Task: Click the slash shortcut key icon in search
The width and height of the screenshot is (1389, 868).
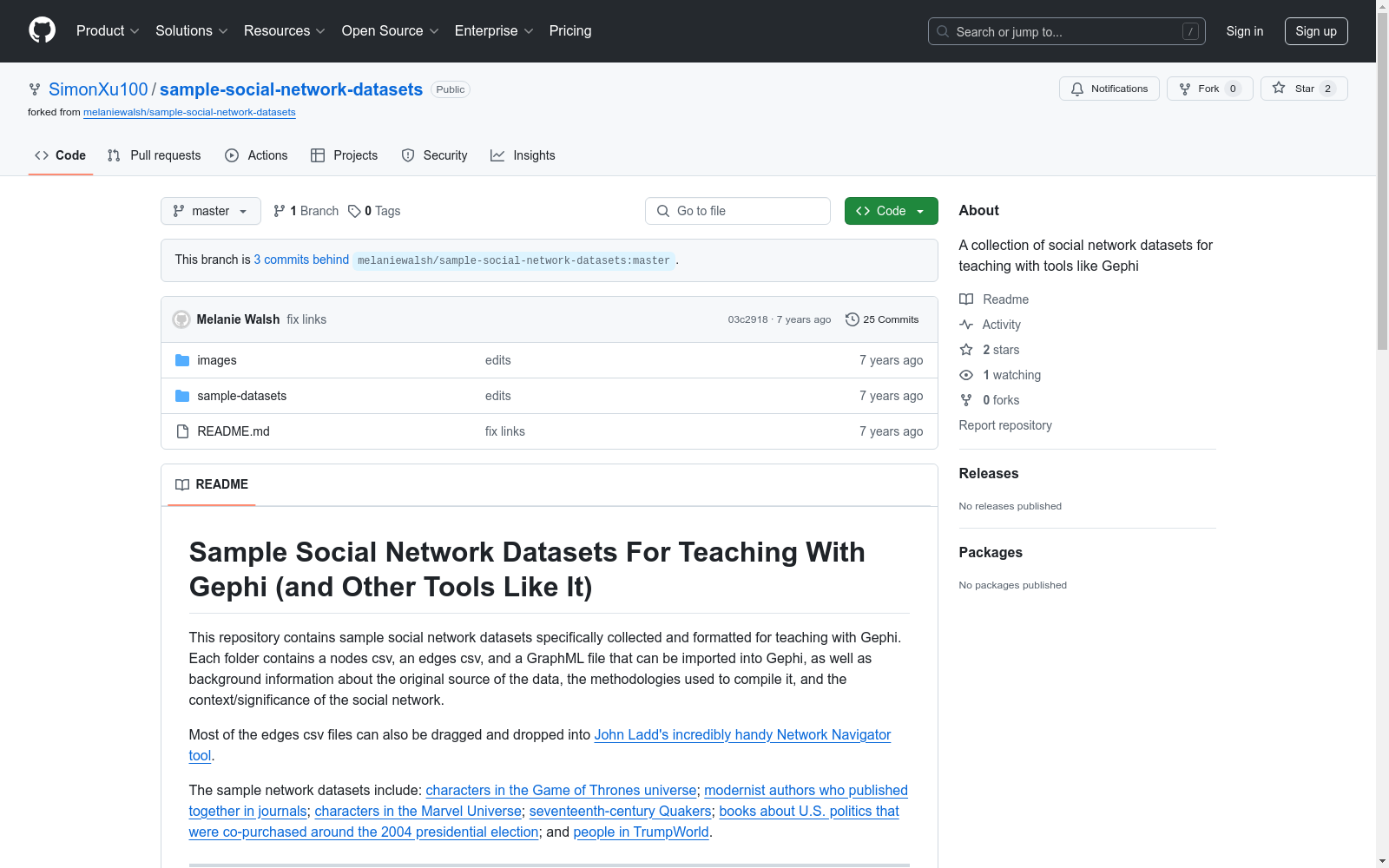Action: [x=1190, y=31]
